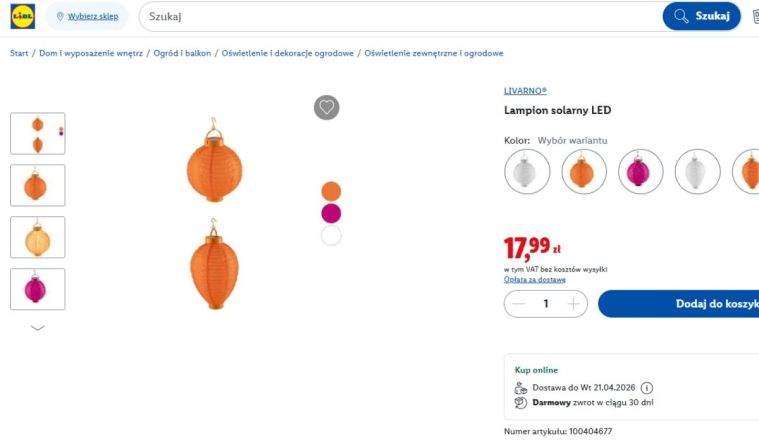Screen dimensions: 759x443
Task: Click the Szukaj search input field
Action: [400, 16]
